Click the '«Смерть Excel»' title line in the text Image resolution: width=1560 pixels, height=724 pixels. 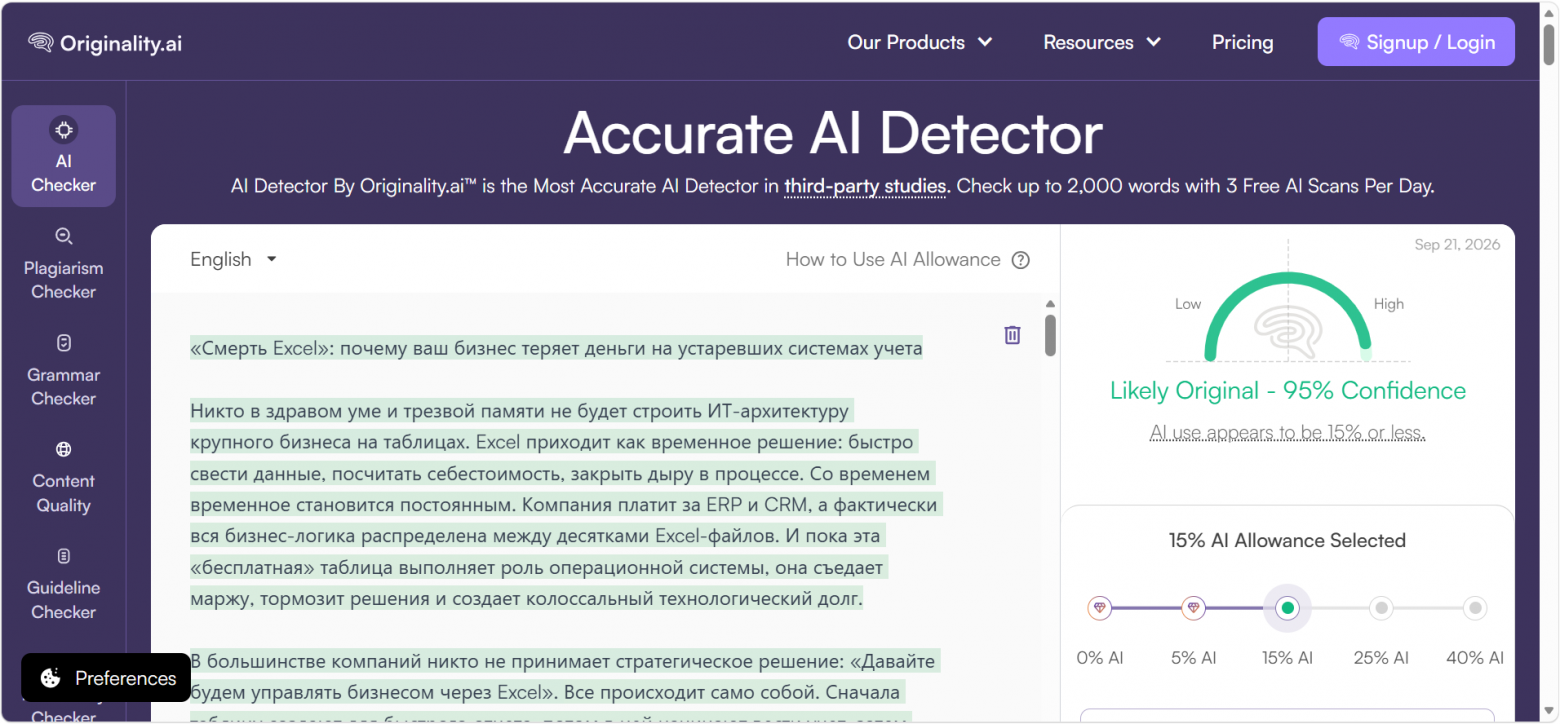(x=556, y=349)
